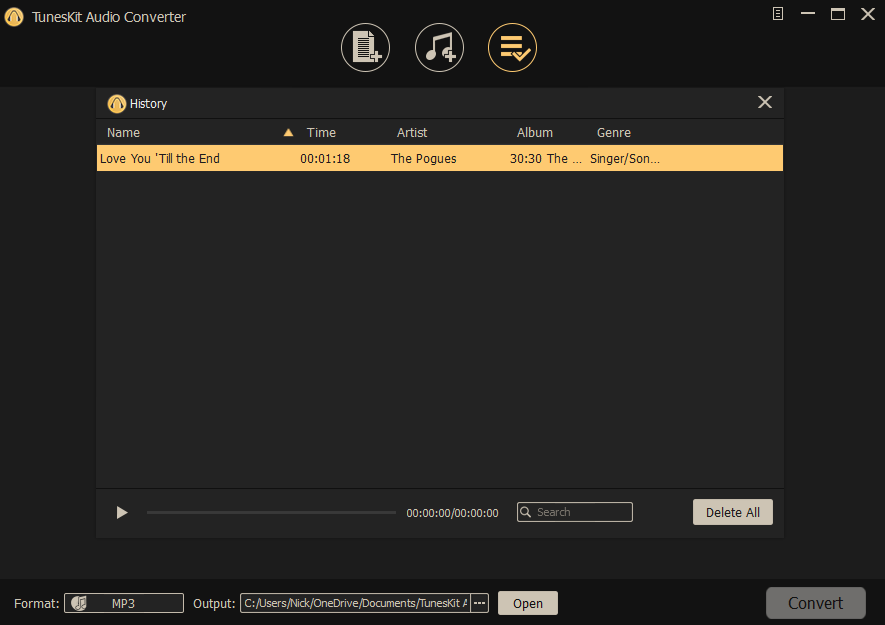Open the app menu icon near minimize button

(x=777, y=14)
